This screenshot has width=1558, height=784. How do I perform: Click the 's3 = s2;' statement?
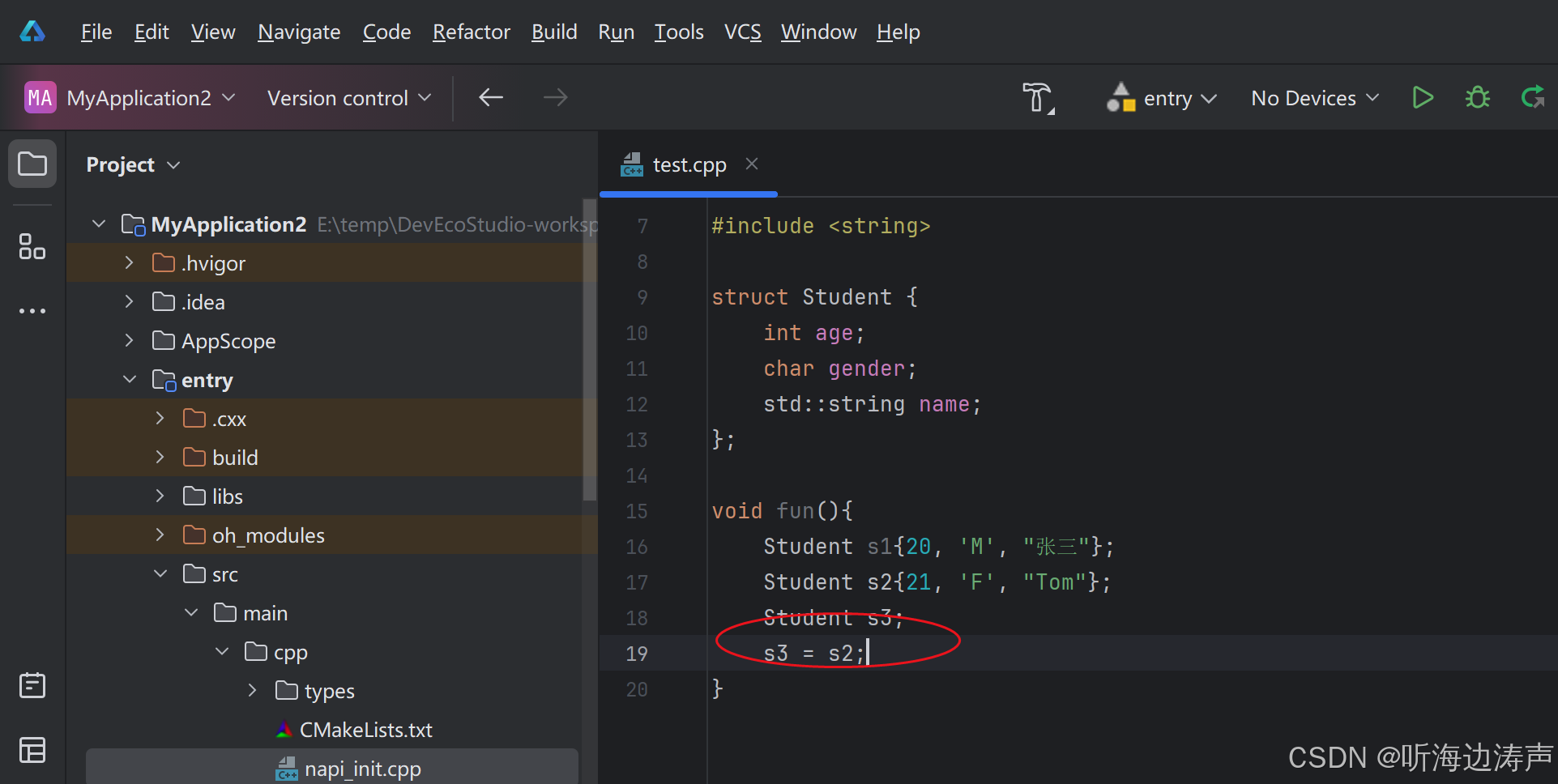(x=814, y=654)
